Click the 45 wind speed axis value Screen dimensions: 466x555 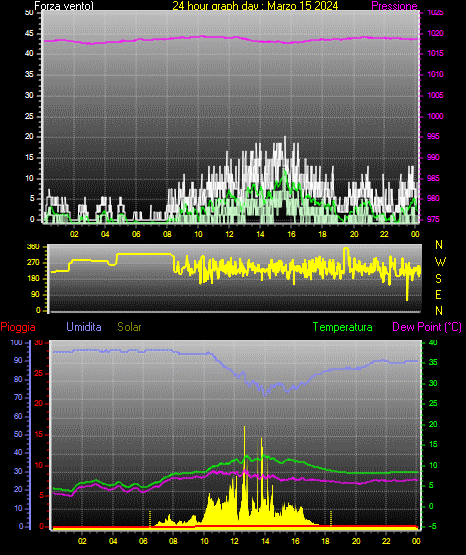pos(29,33)
